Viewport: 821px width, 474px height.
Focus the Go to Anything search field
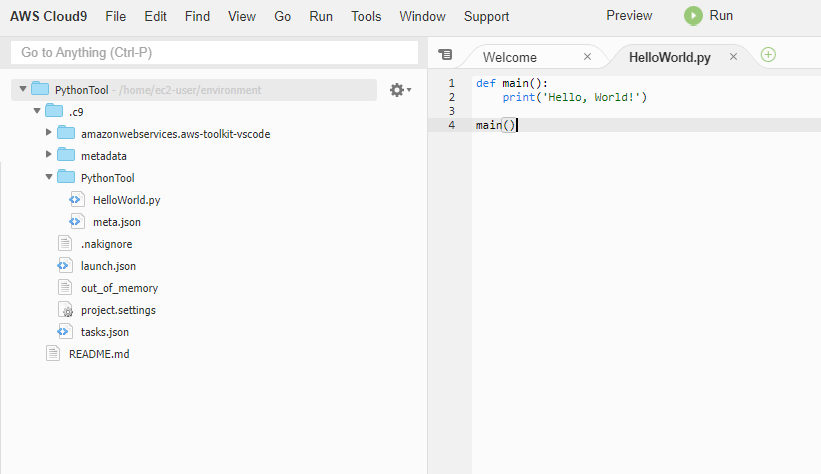214,52
